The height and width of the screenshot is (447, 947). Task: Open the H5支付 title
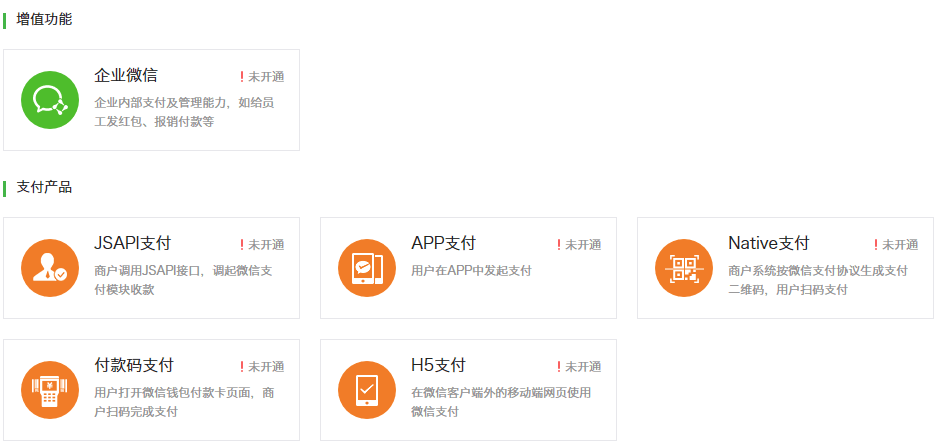pos(438,365)
